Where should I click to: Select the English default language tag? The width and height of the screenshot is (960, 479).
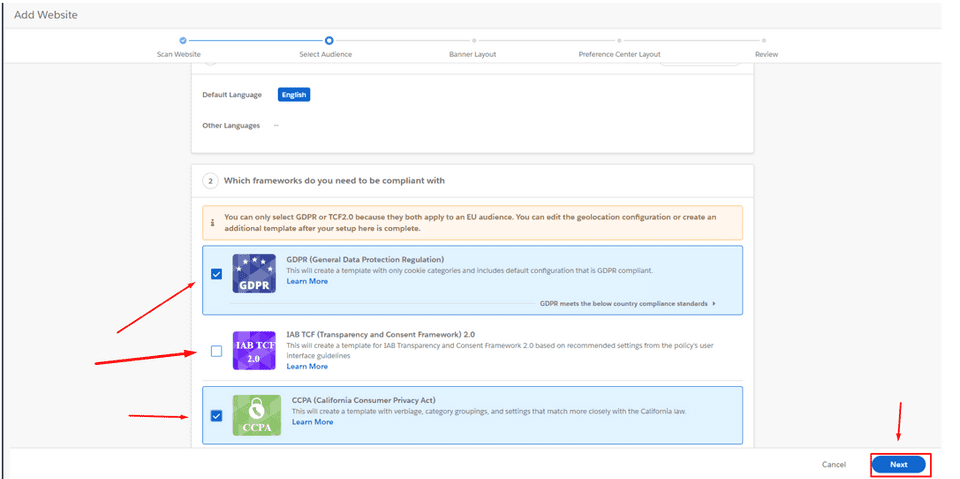coord(294,95)
